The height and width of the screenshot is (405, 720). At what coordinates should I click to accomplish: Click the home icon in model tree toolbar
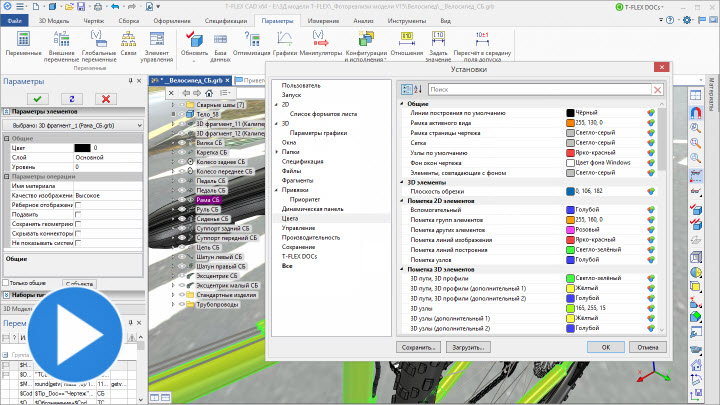(x=209, y=93)
